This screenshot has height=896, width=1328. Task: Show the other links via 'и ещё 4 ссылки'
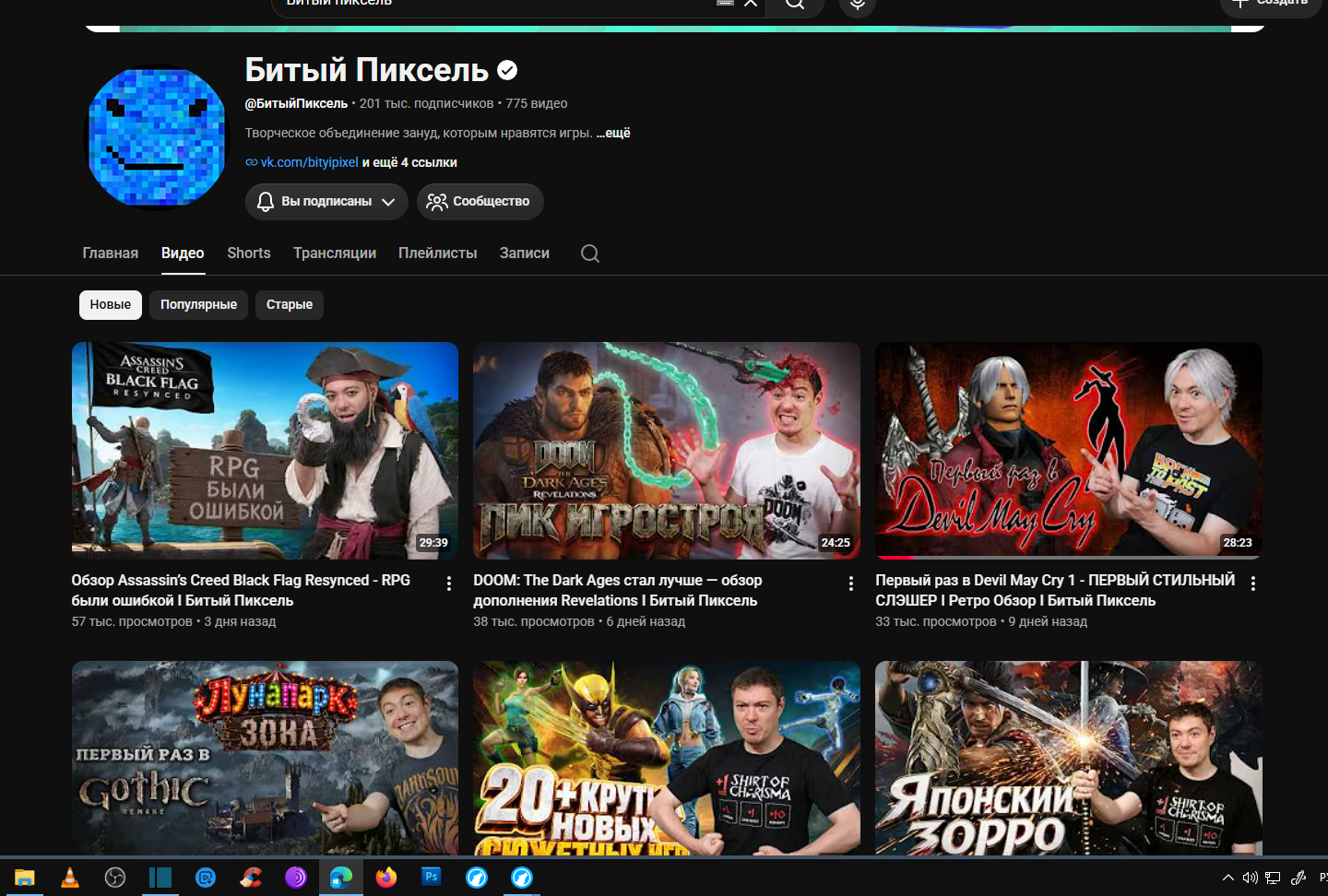click(409, 162)
